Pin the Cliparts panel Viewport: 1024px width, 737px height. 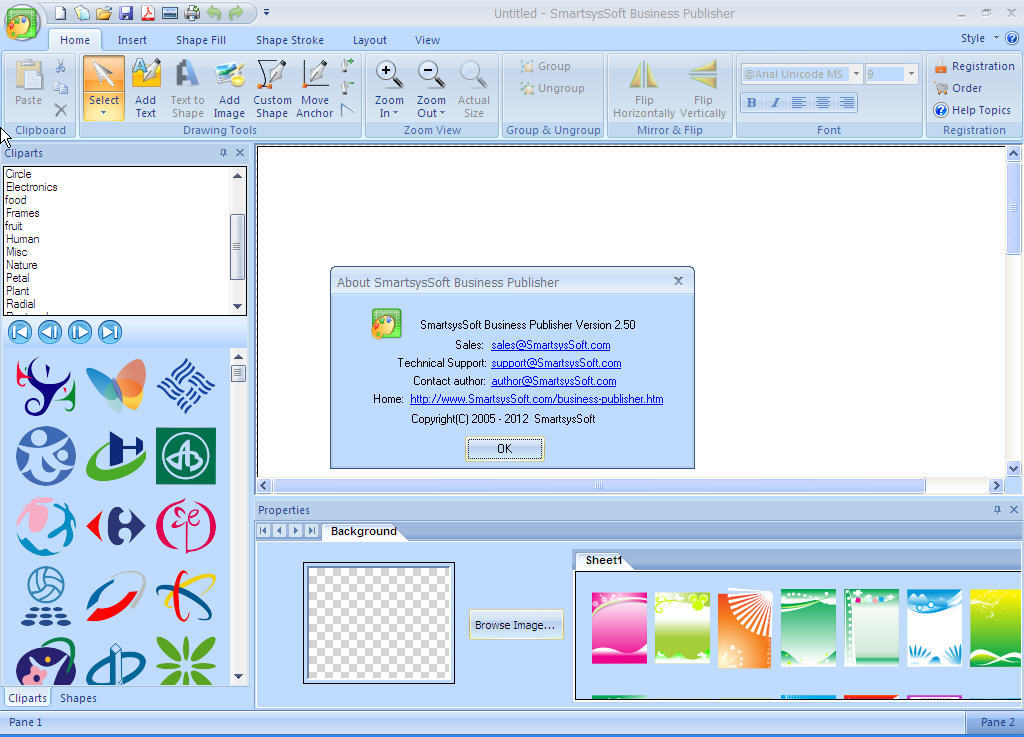coord(223,153)
